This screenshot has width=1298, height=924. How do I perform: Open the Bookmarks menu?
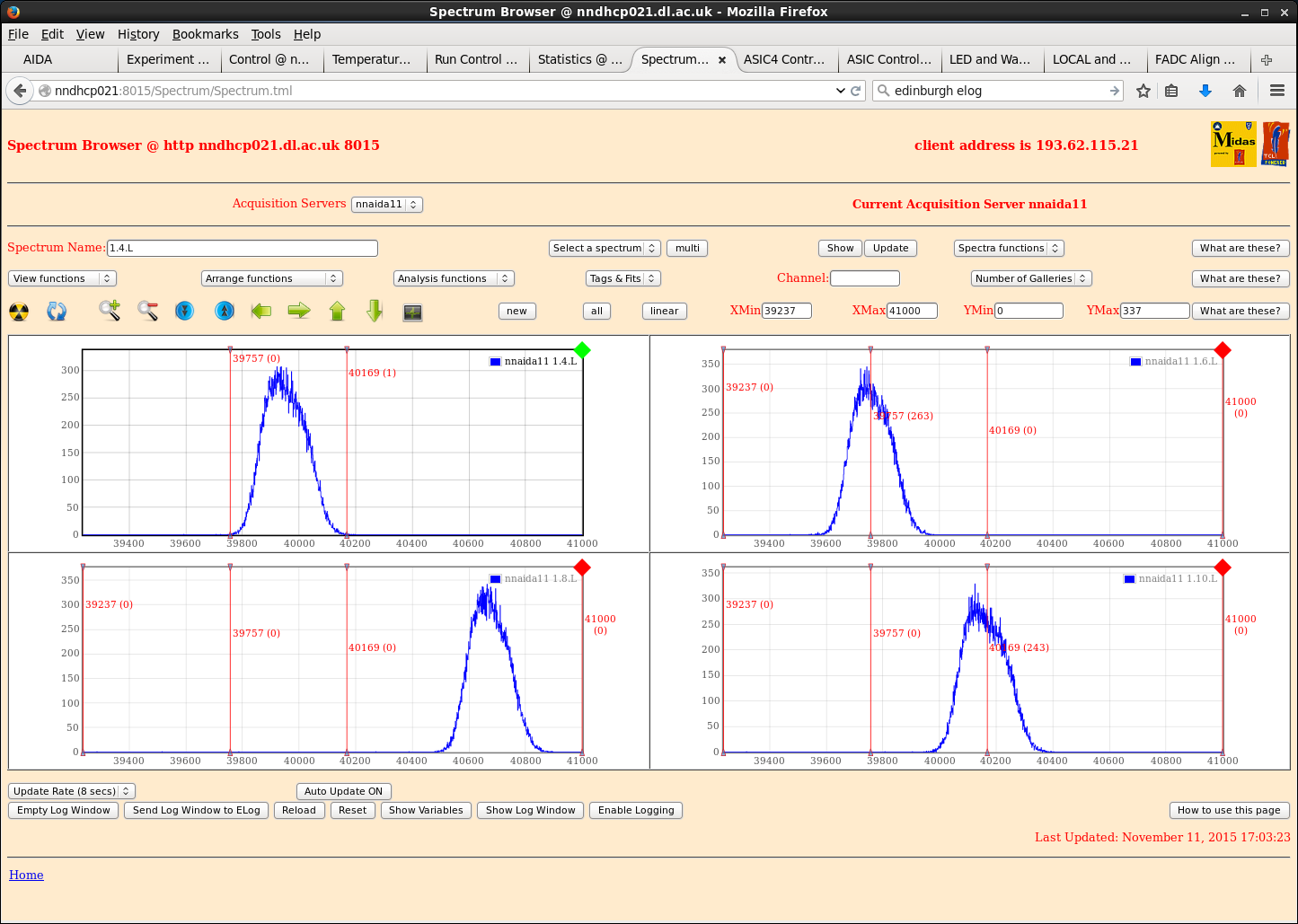pos(205,34)
